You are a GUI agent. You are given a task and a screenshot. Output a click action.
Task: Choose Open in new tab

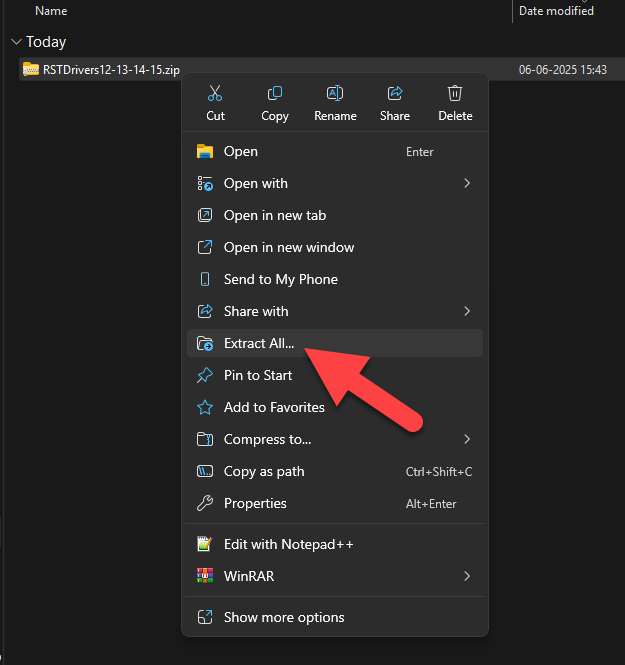(335, 215)
